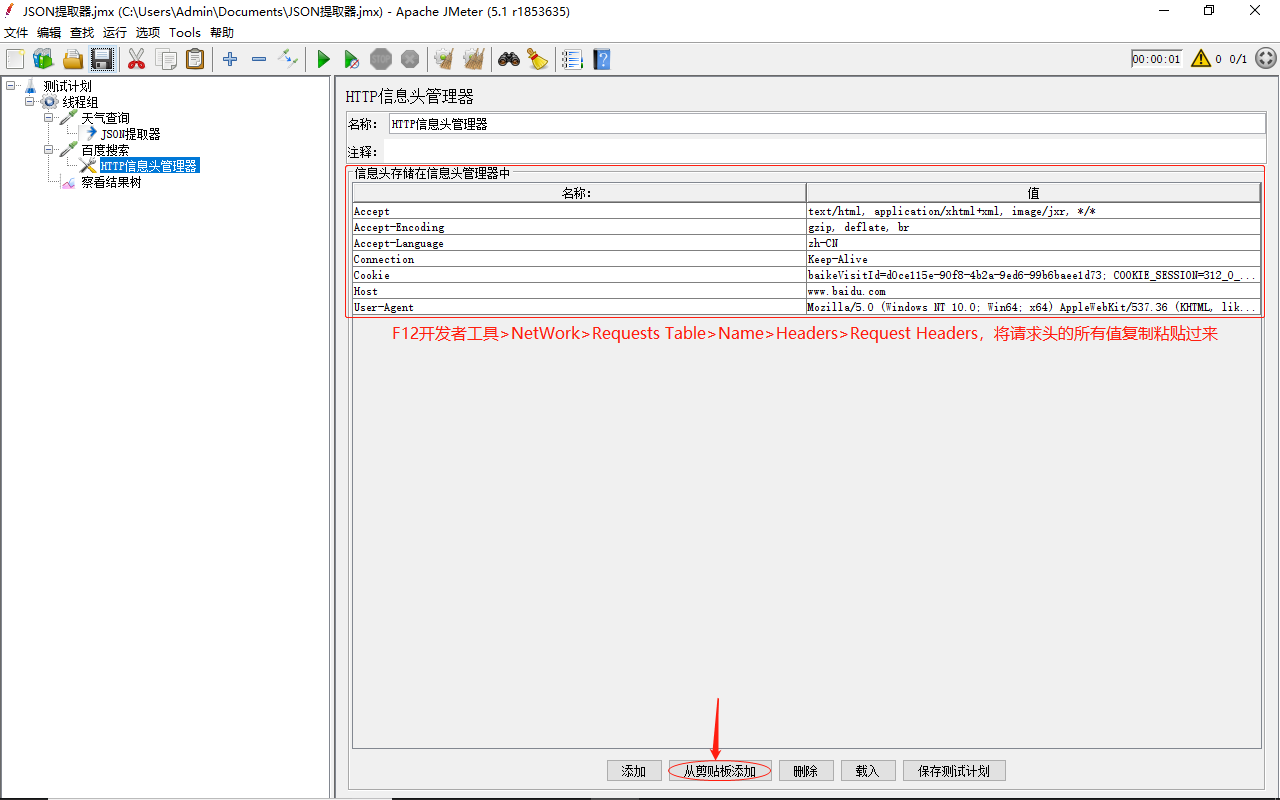The image size is (1280, 800).
Task: Click the 名称 input field
Action: click(827, 124)
